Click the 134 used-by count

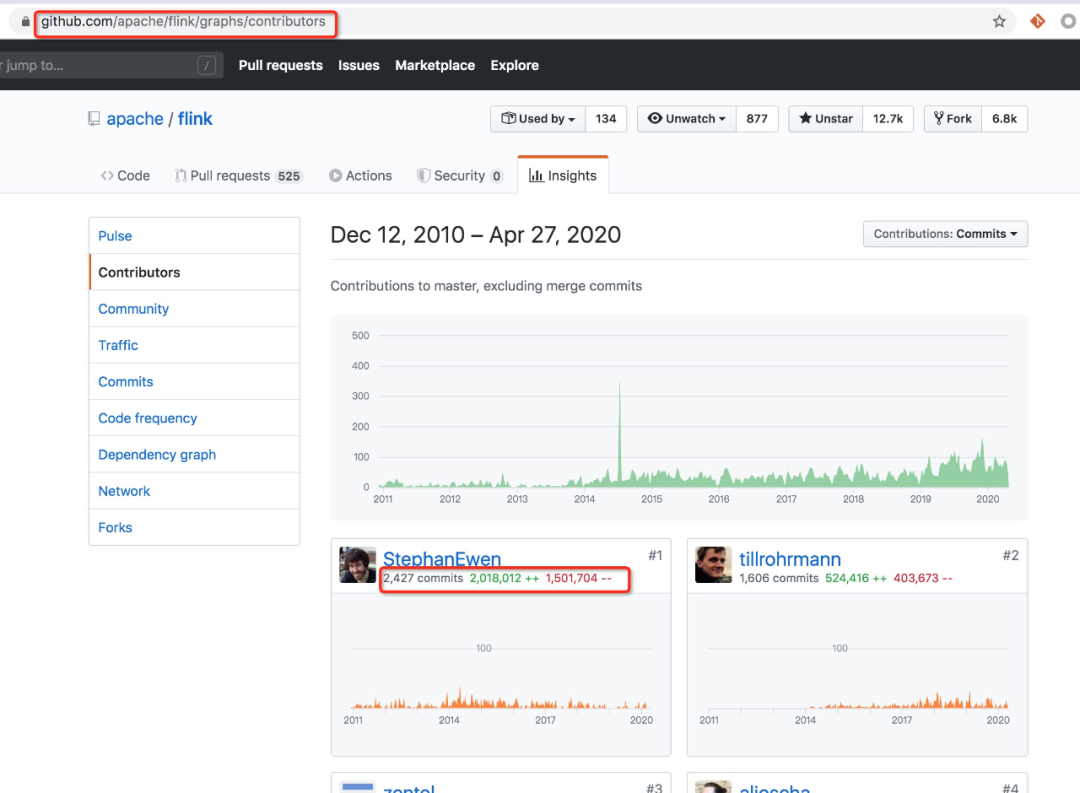point(605,119)
